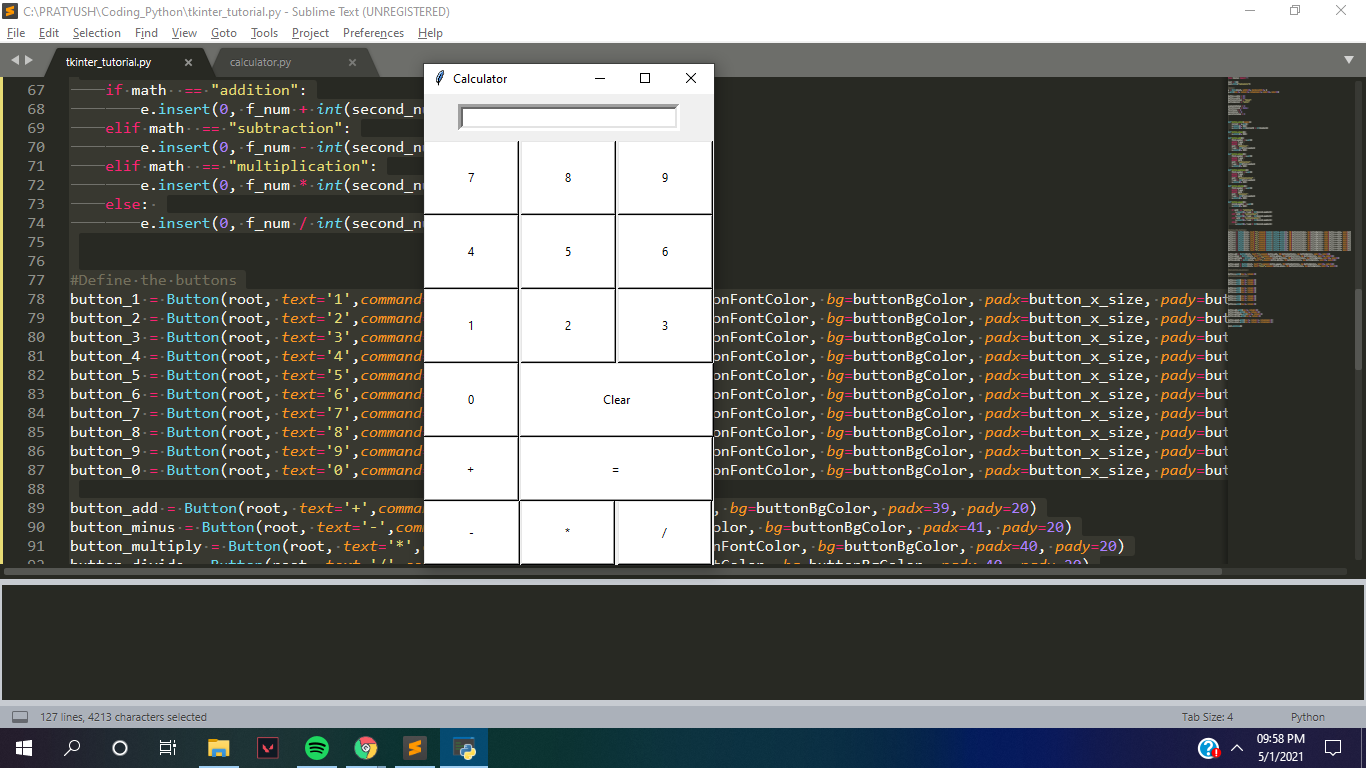Open the Selection menu

(x=97, y=33)
